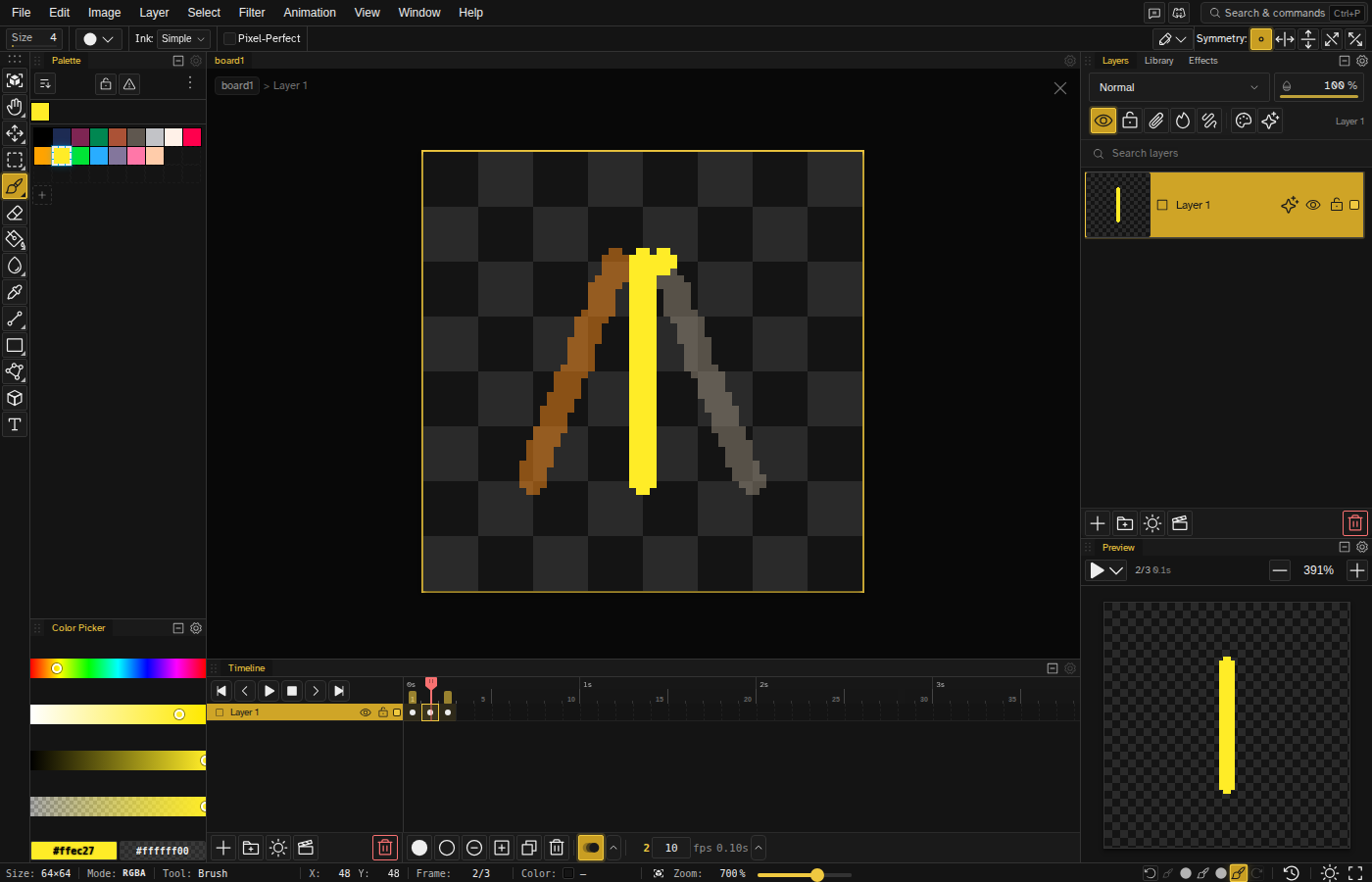This screenshot has width=1372, height=882.
Task: Select the Move tool
Action: [15, 133]
